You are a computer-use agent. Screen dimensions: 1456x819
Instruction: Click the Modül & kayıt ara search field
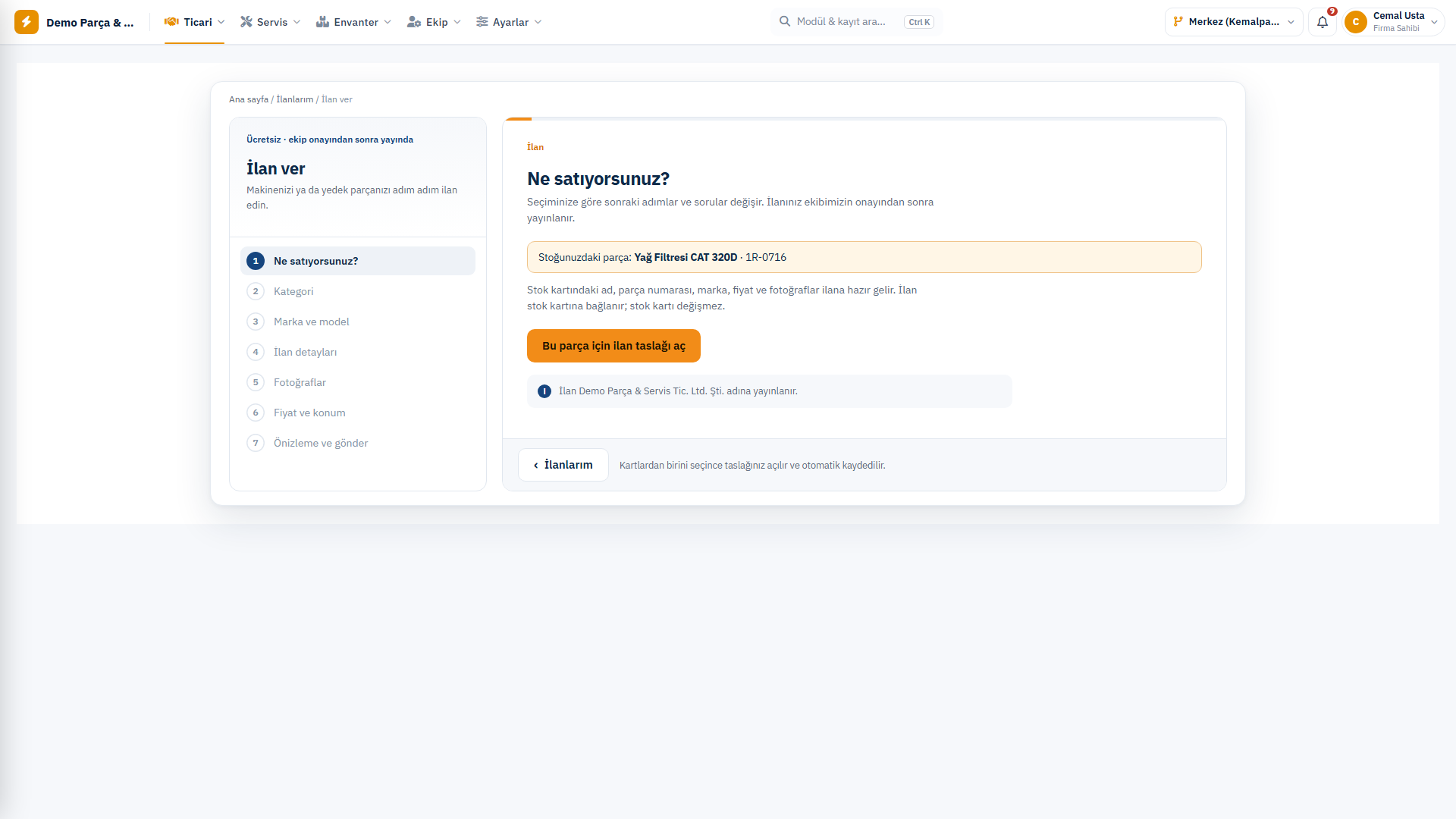(x=856, y=22)
